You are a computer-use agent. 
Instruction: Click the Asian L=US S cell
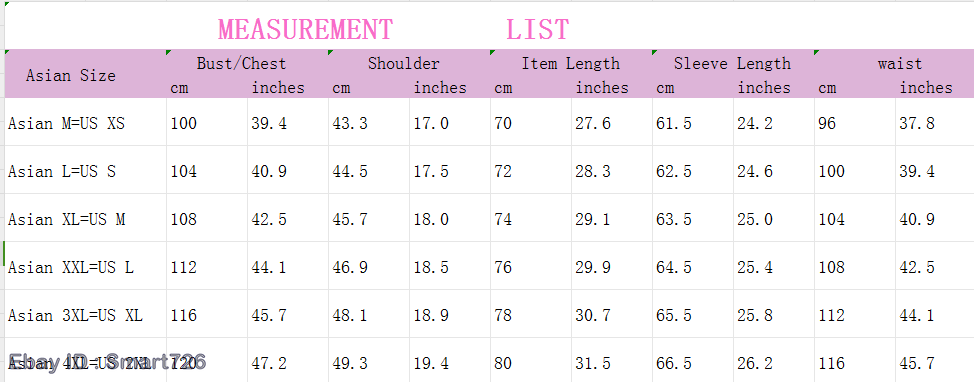[86, 171]
